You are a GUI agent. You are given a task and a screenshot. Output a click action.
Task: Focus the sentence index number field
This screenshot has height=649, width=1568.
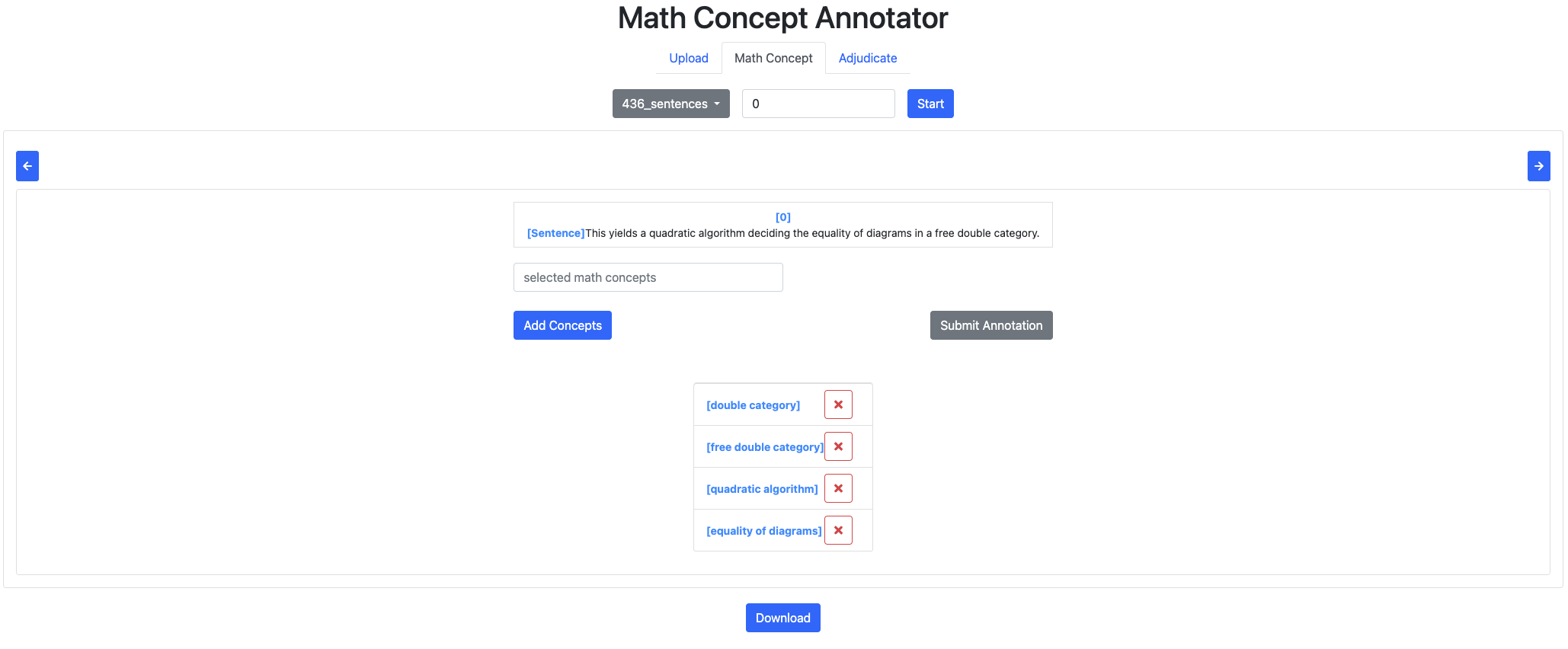pyautogui.click(x=818, y=104)
